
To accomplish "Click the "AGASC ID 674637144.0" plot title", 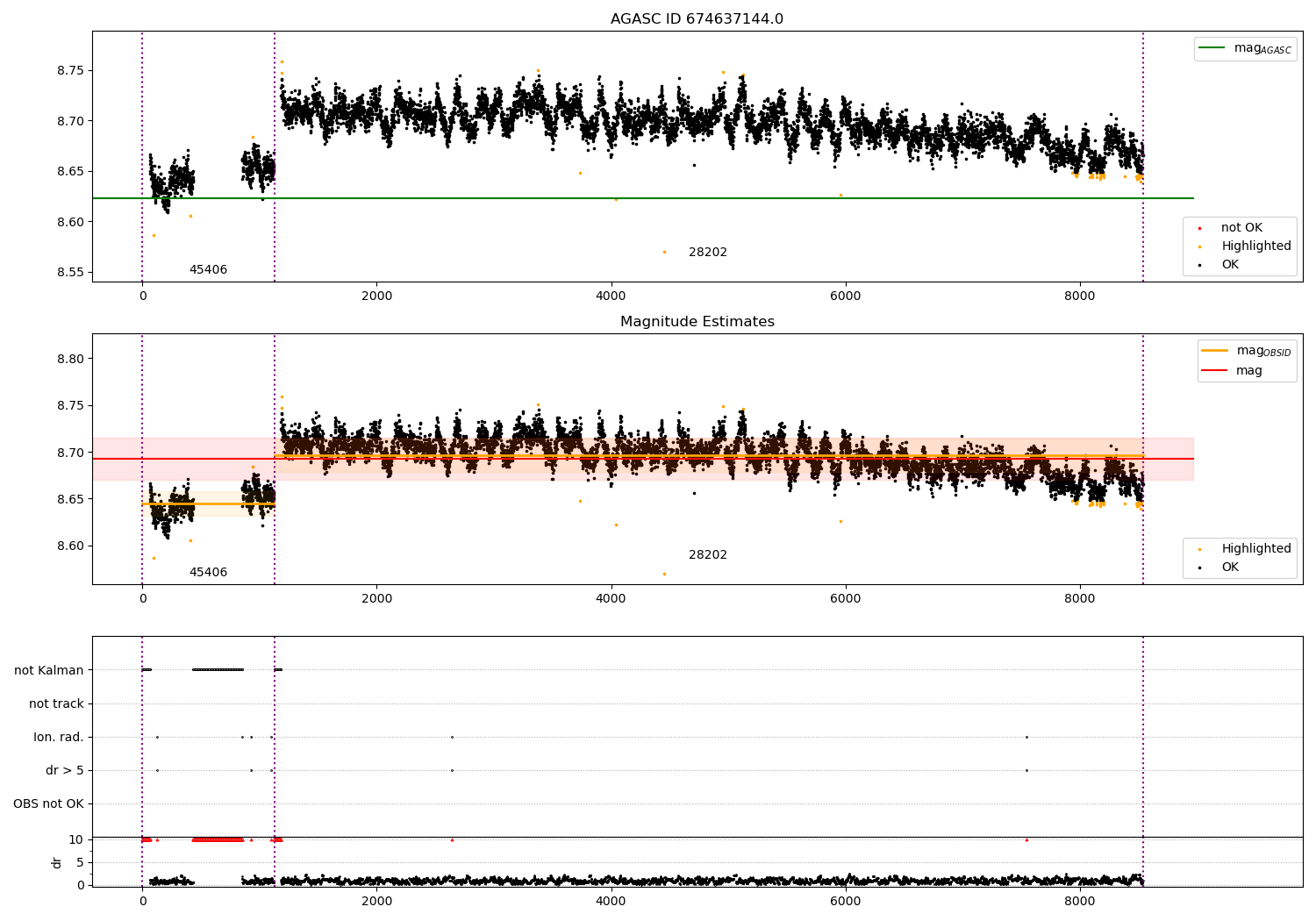I will coord(697,19).
